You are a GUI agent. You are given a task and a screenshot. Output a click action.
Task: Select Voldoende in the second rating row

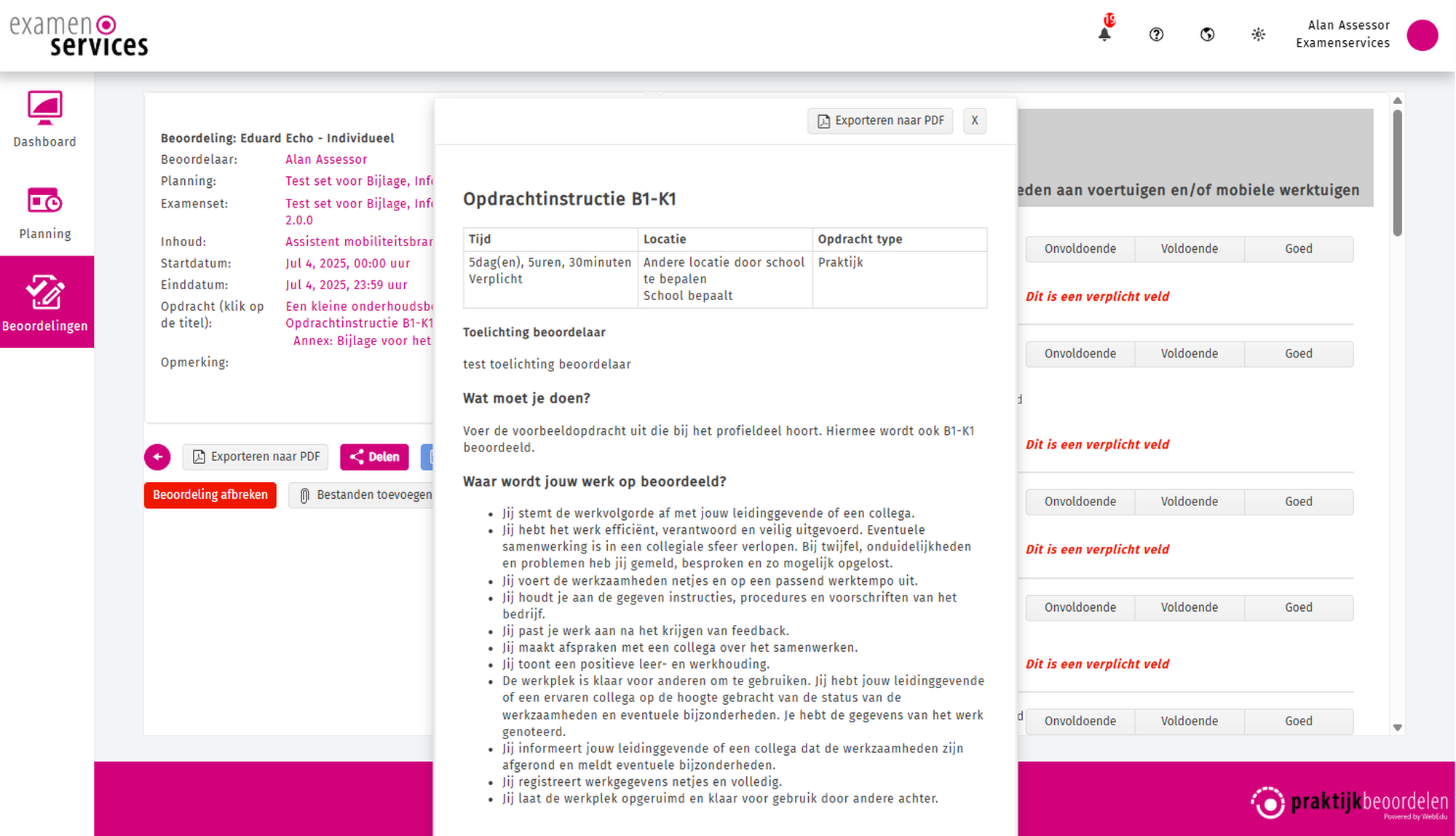[1189, 354]
